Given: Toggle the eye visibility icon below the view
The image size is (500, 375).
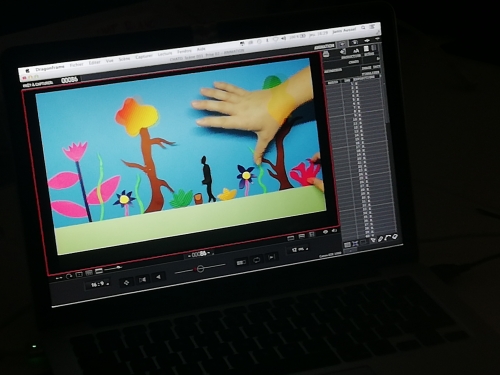Looking at the screenshot, I should 325,232.
